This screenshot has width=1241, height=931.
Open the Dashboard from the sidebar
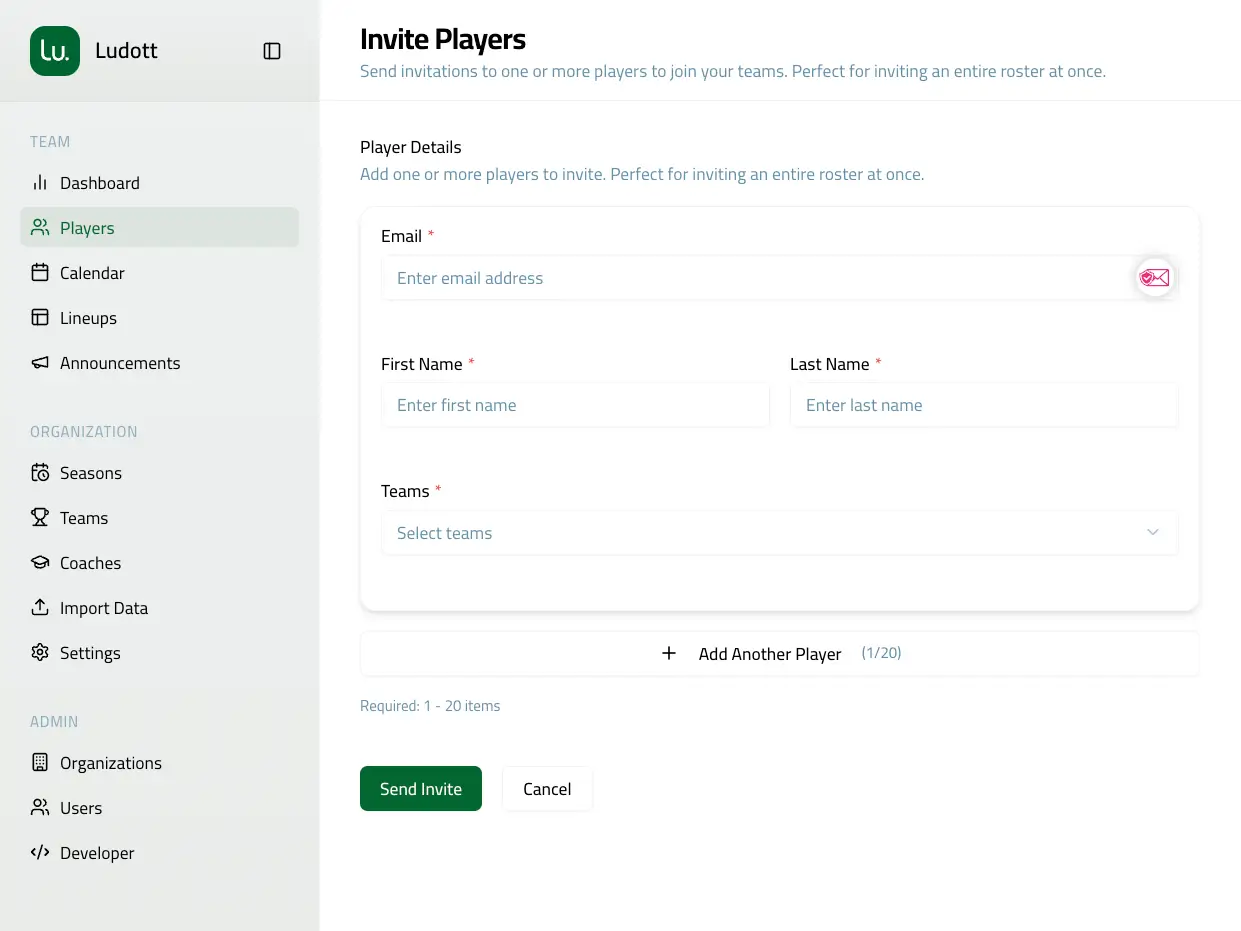click(x=99, y=182)
